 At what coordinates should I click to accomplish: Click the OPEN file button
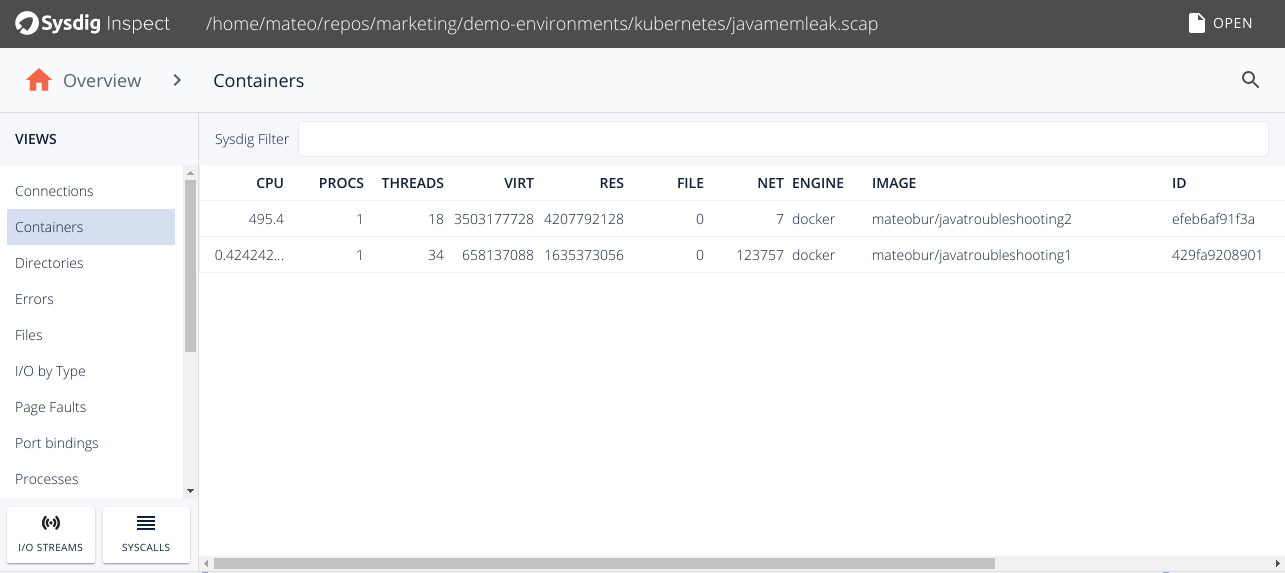click(x=1221, y=23)
